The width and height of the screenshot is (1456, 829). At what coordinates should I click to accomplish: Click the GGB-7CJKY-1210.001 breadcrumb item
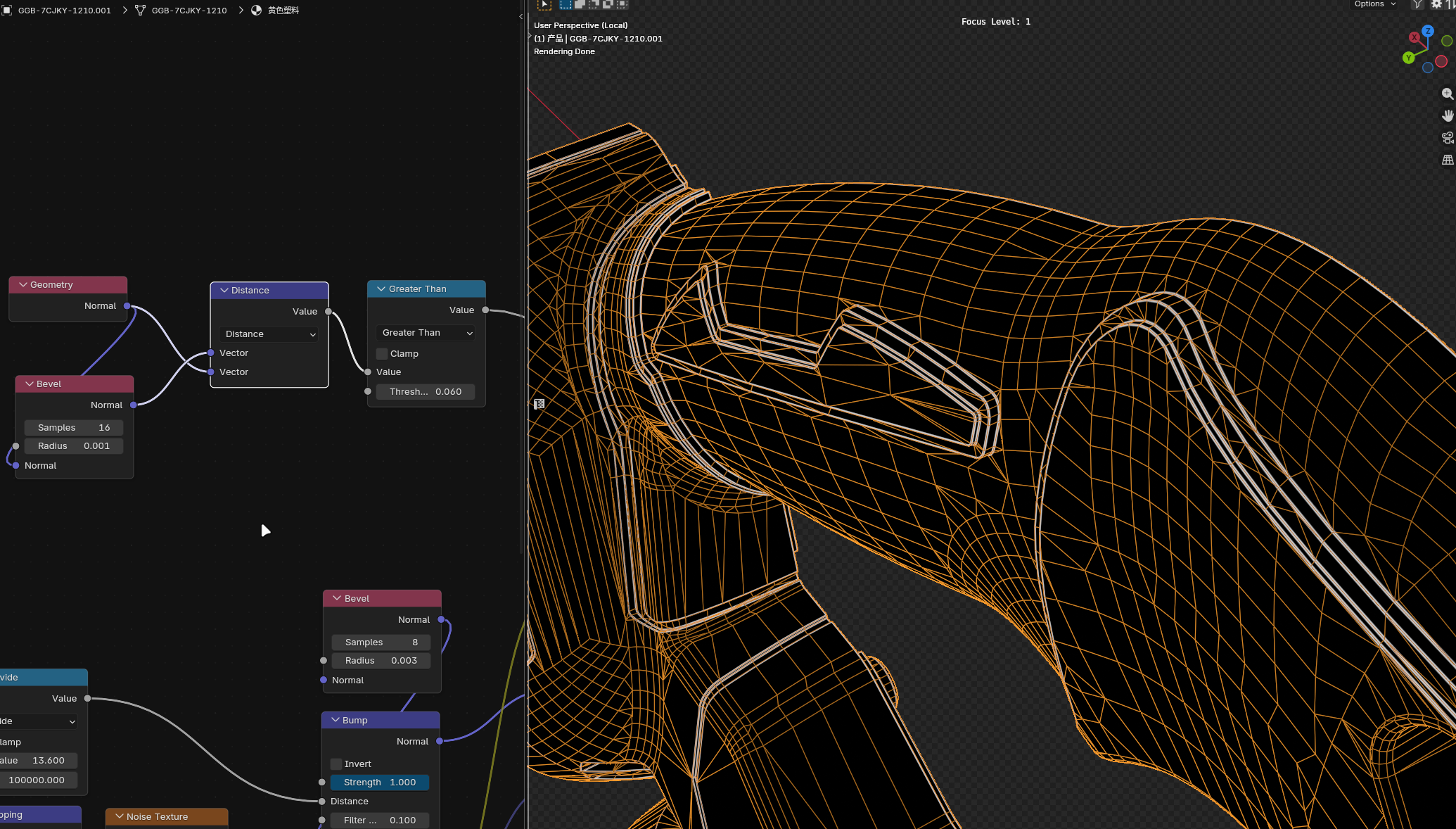65,11
